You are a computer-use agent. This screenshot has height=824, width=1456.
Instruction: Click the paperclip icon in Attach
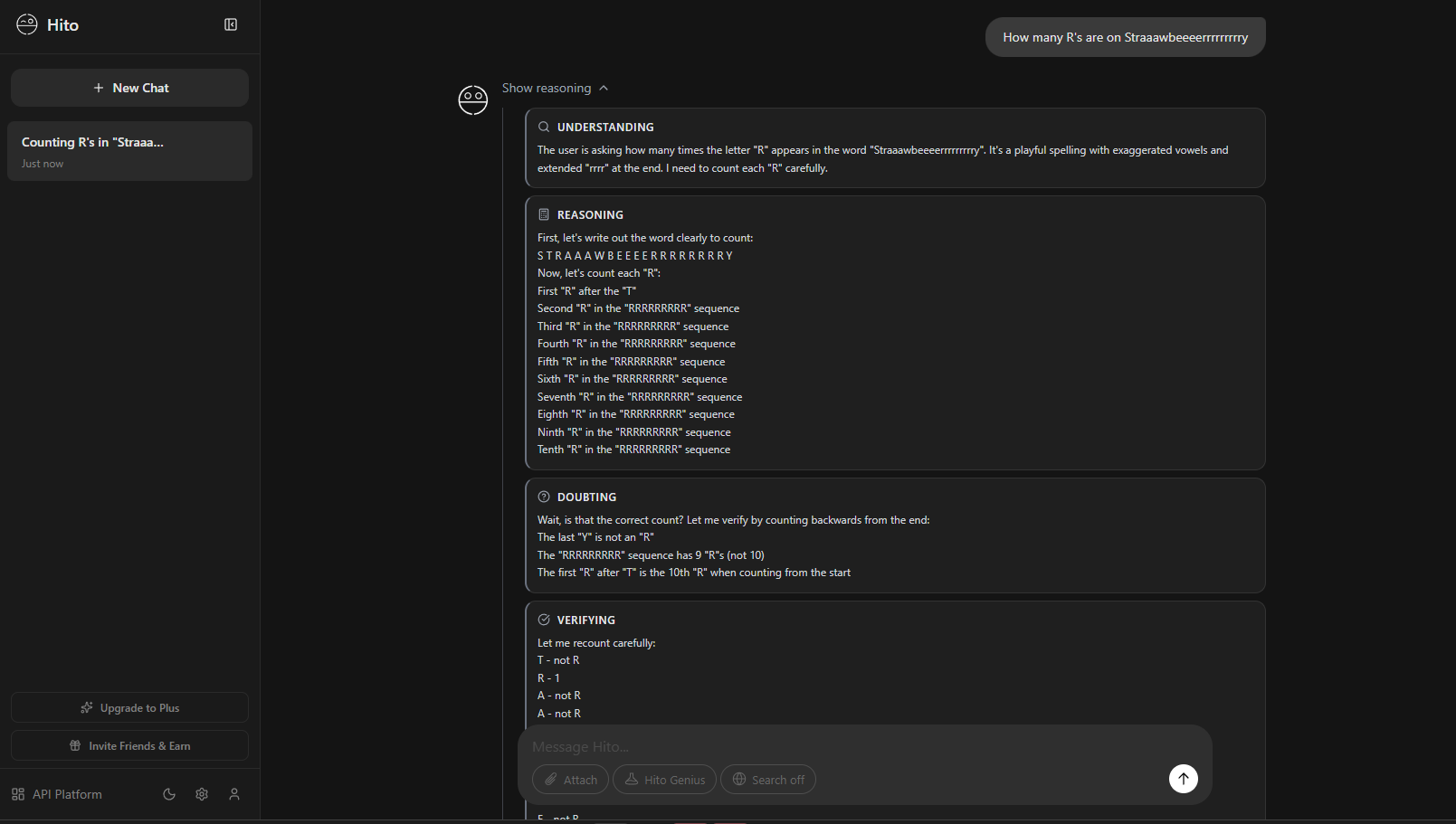[x=550, y=779]
